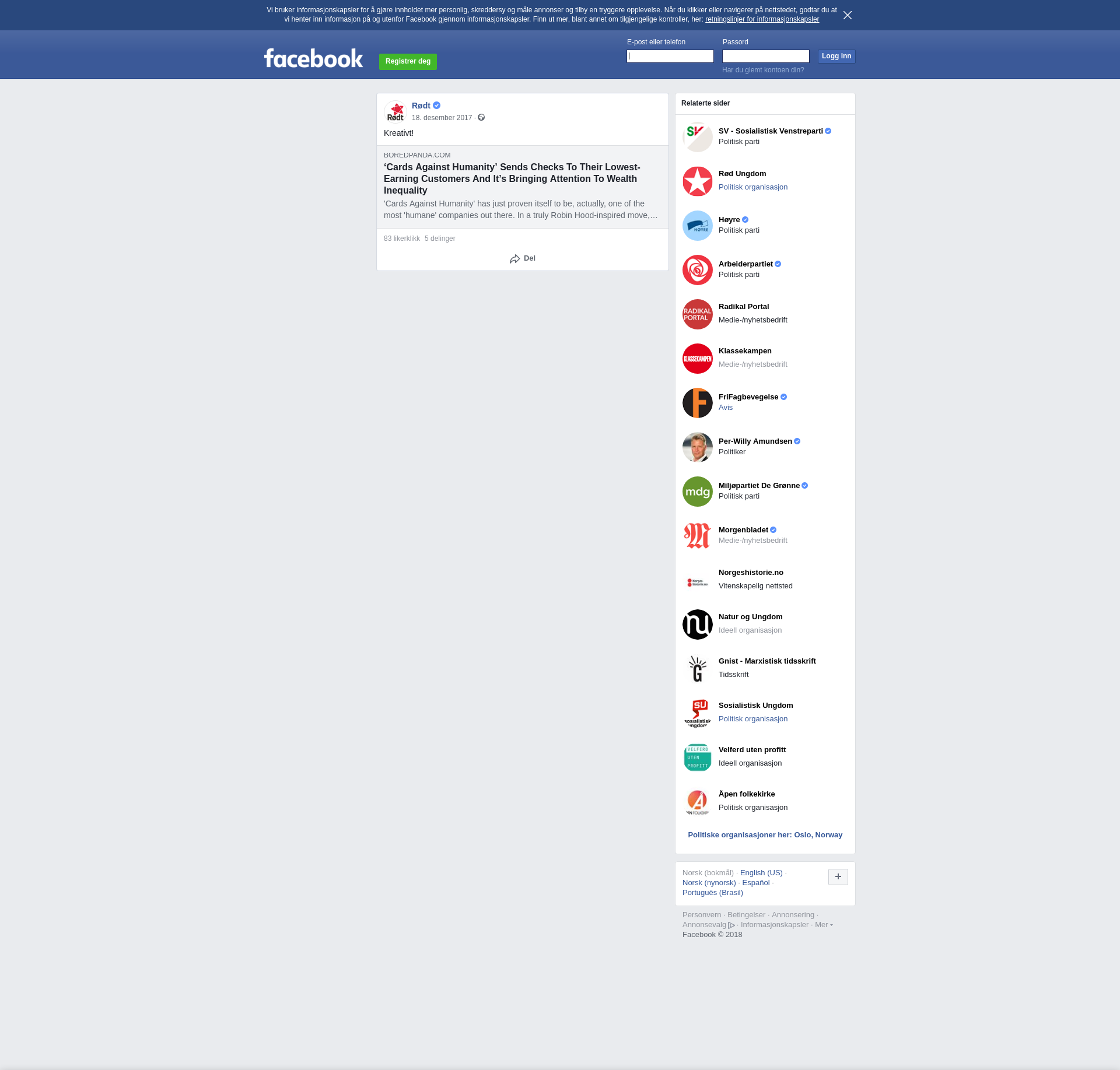Open Miljøpartiet De Grønne mdg logo
The width and height of the screenshot is (1120, 1070).
(698, 492)
